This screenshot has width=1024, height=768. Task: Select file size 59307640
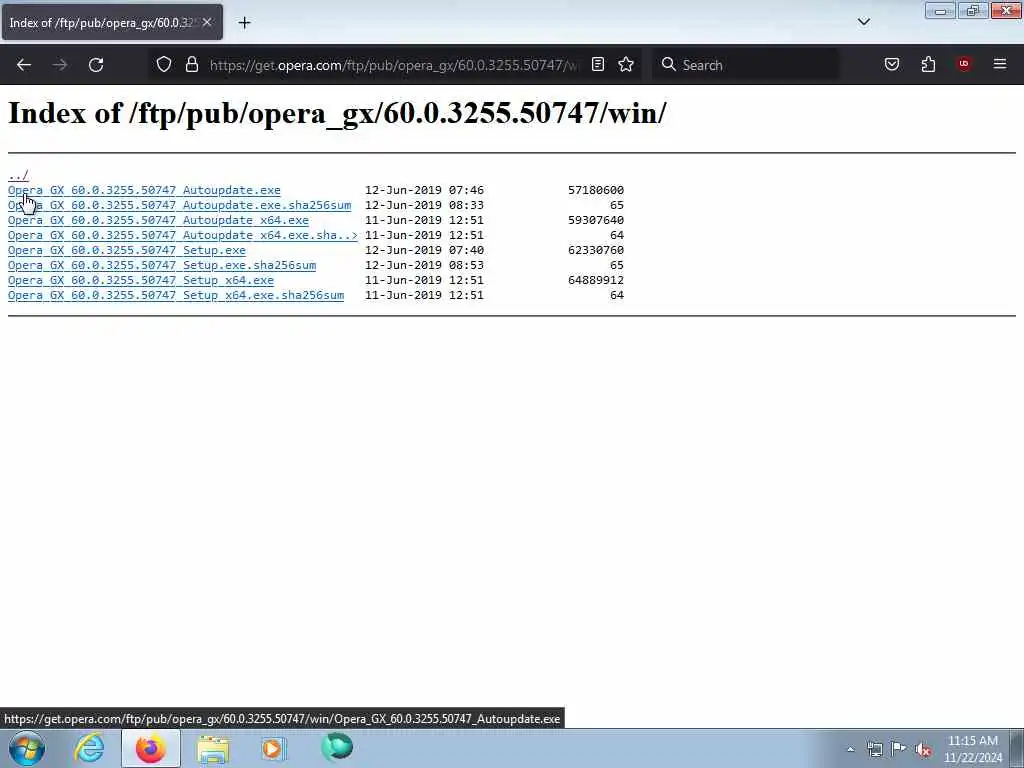(x=596, y=220)
